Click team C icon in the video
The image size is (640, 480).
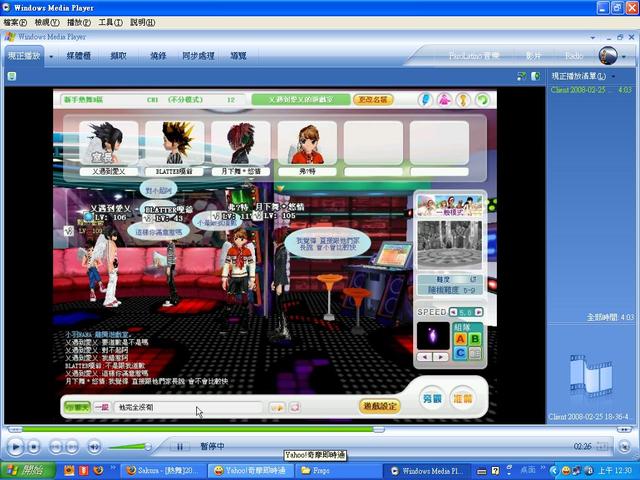460,353
